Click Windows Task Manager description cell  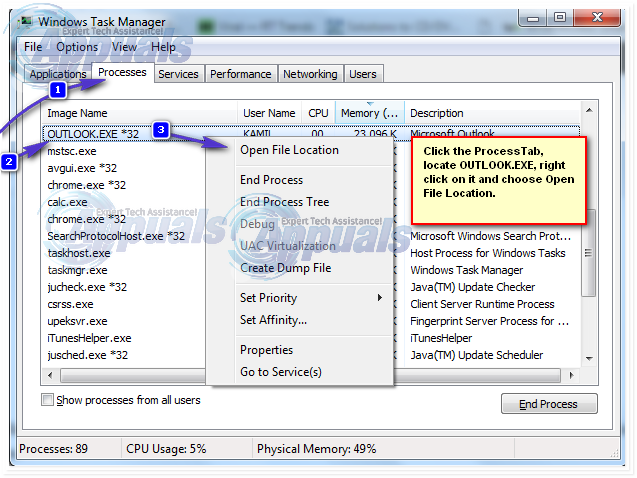[466, 270]
